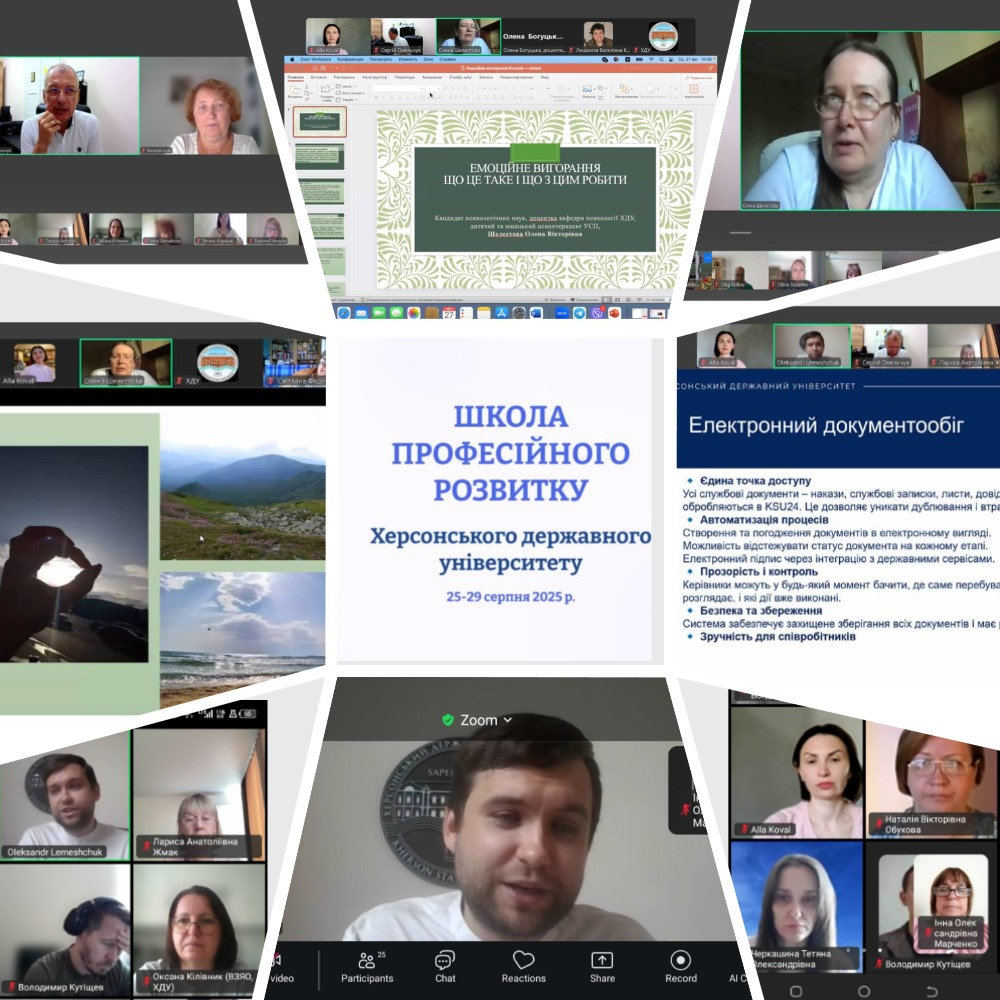Open Telegram from the macOS dock
Screen dimensions: 1000x1000
579,312
